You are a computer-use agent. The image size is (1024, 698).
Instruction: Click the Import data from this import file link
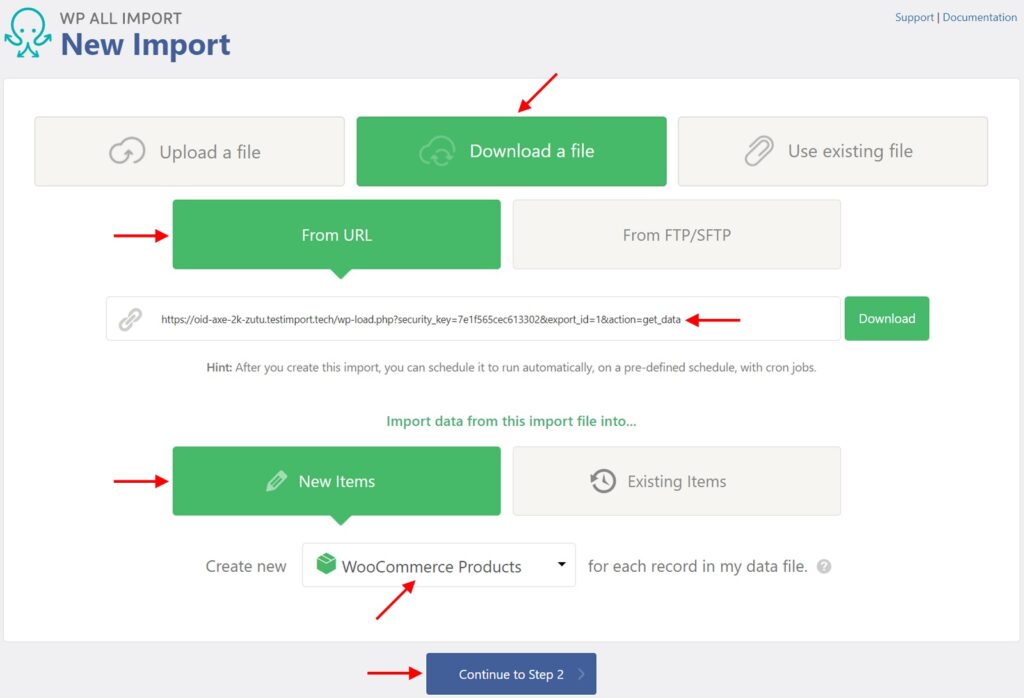[x=511, y=421]
